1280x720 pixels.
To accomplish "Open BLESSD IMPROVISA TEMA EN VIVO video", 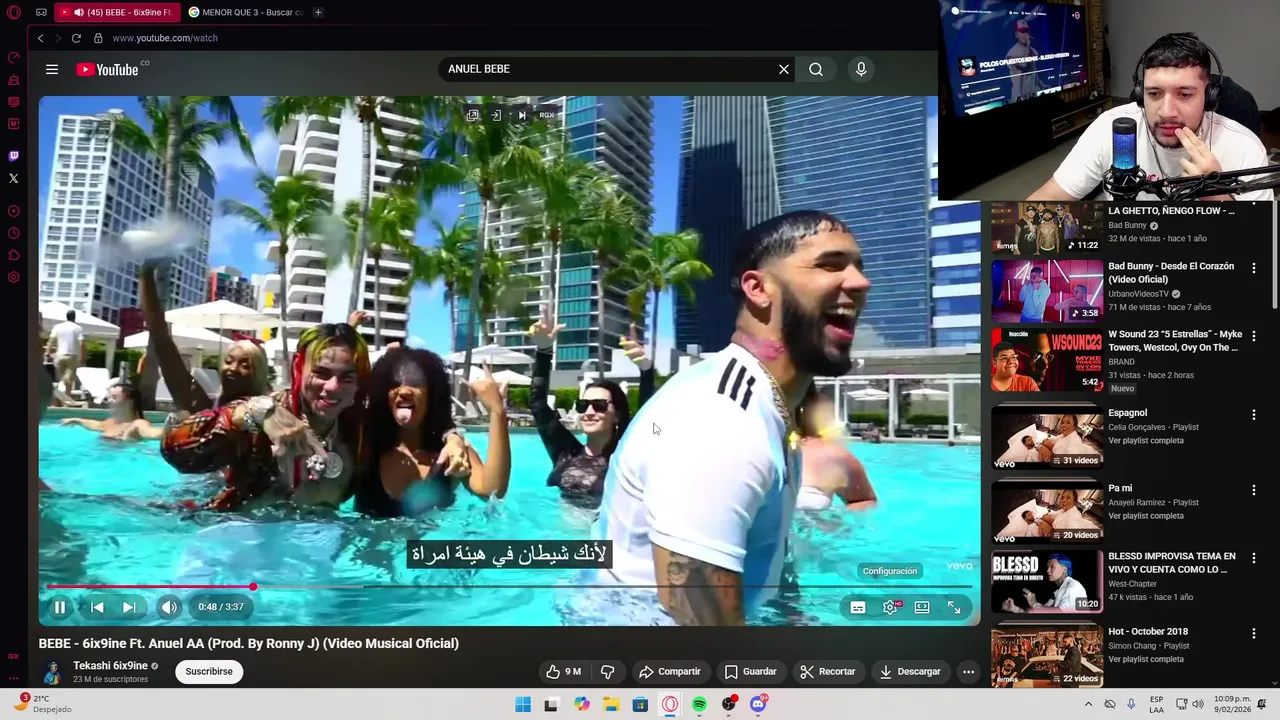I will [1172, 562].
